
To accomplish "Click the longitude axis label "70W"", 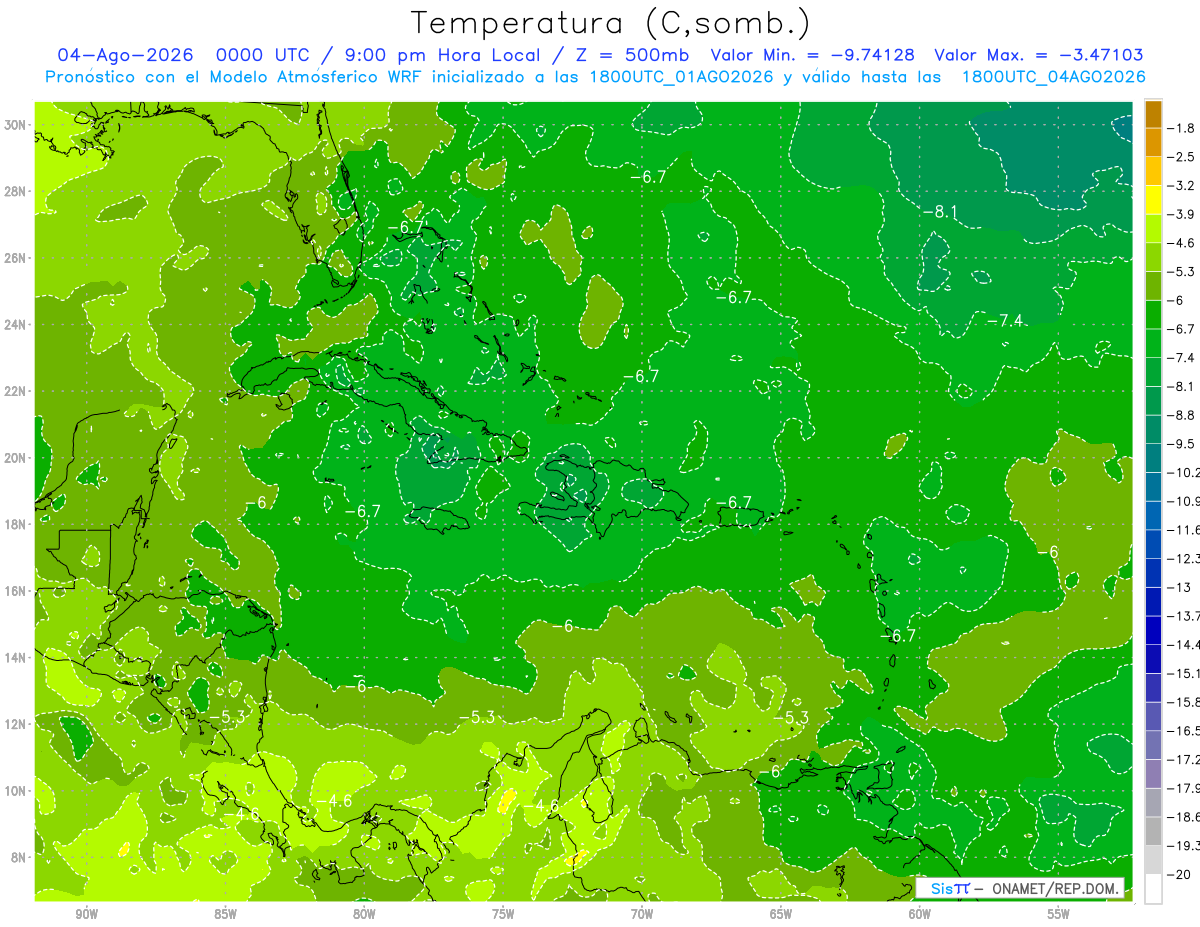I will pyautogui.click(x=642, y=914).
